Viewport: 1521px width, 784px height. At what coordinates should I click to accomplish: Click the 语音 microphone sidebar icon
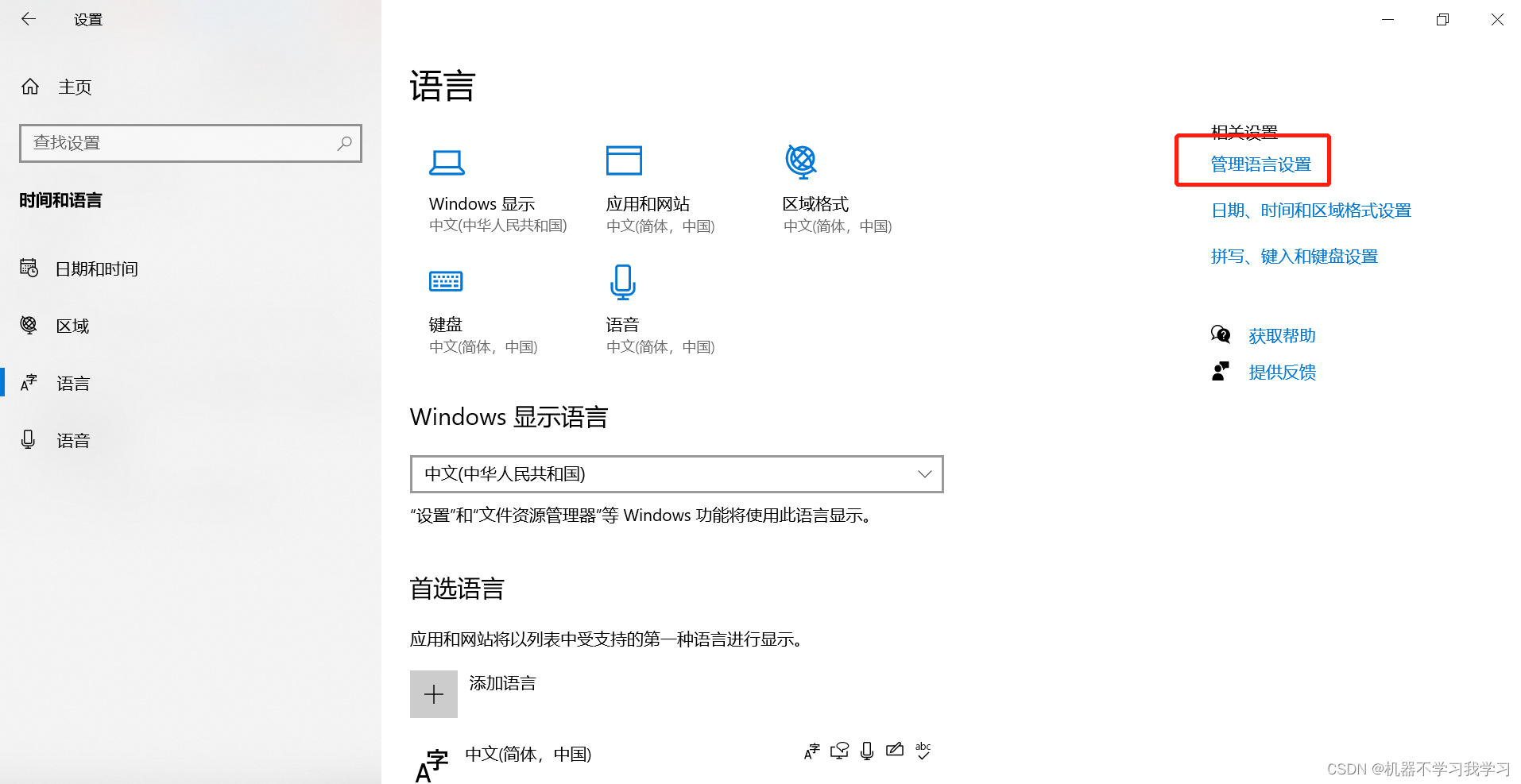[x=29, y=439]
